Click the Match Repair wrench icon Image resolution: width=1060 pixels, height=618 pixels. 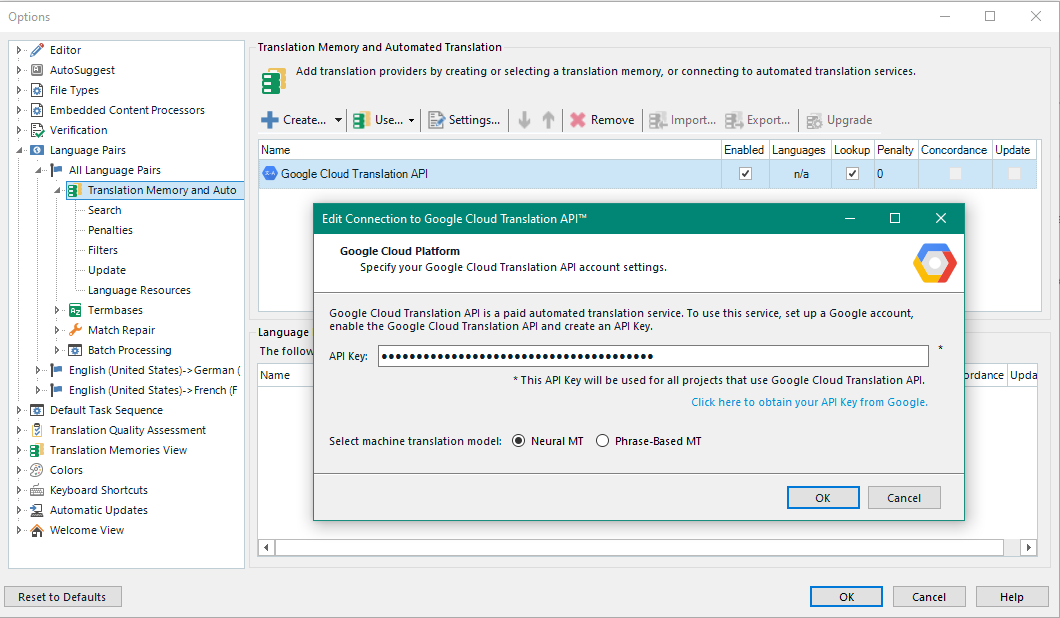coord(75,330)
